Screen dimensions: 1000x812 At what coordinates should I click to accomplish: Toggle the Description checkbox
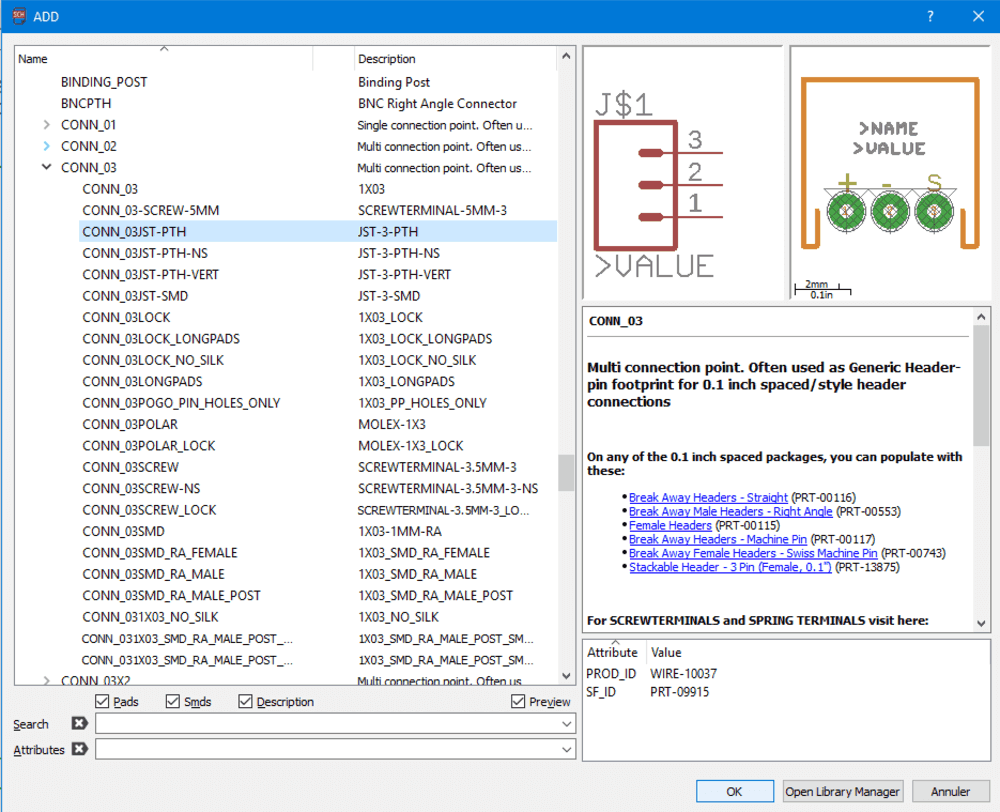click(x=245, y=702)
